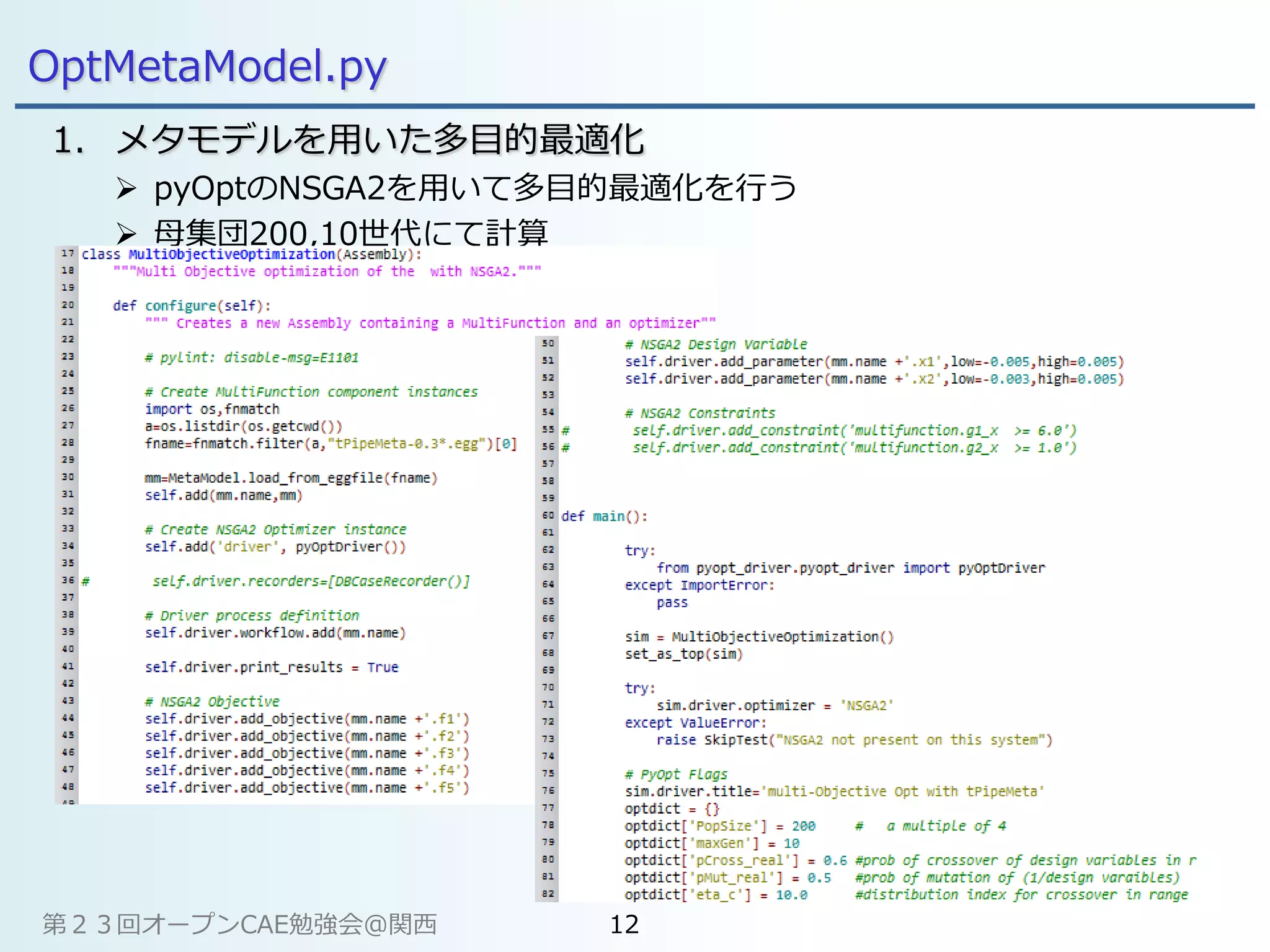Click the optdict['pCross_real'] = 0.6 line
This screenshot has width=1270, height=952.
click(x=910, y=860)
